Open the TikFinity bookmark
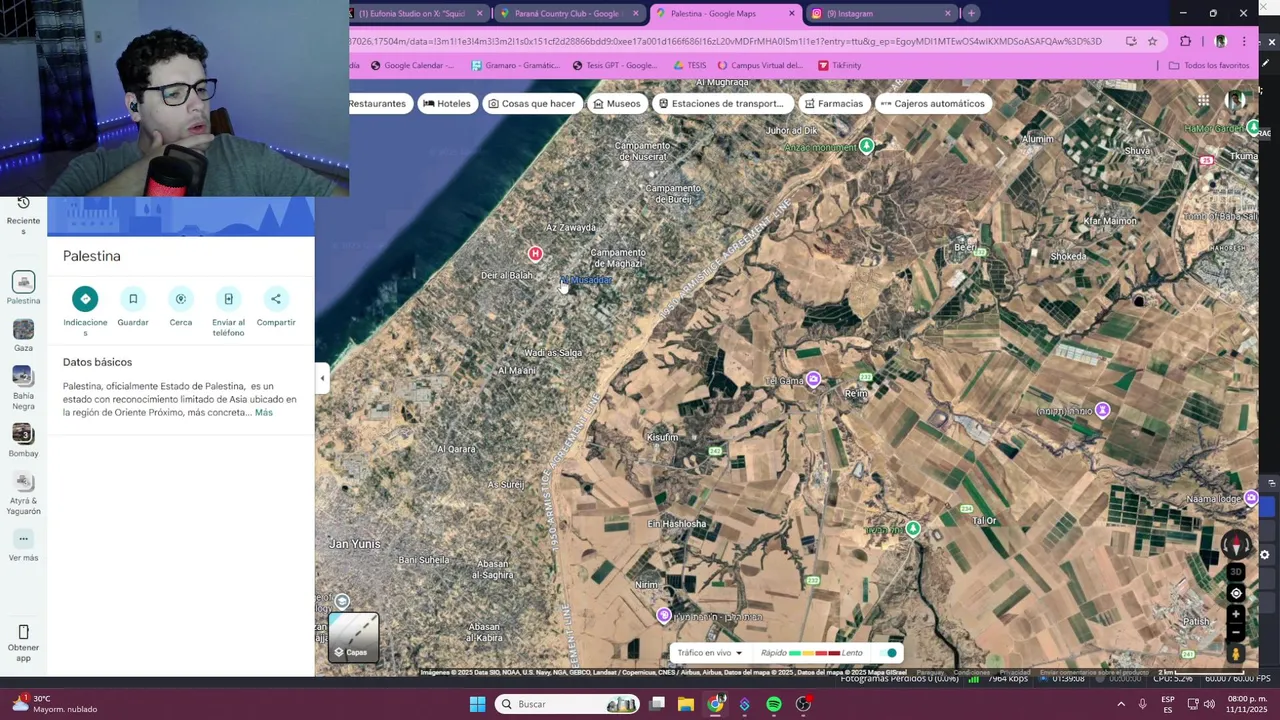 839,65
